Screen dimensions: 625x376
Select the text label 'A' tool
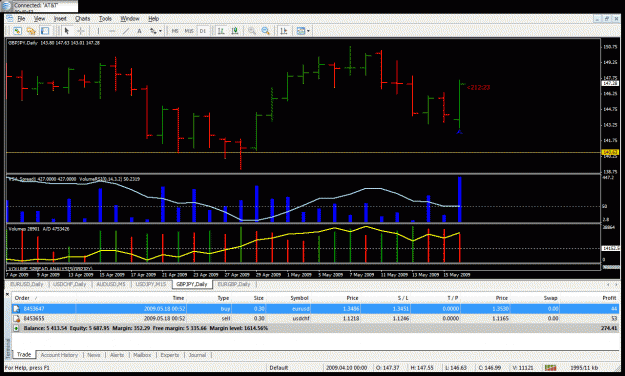tap(139, 31)
